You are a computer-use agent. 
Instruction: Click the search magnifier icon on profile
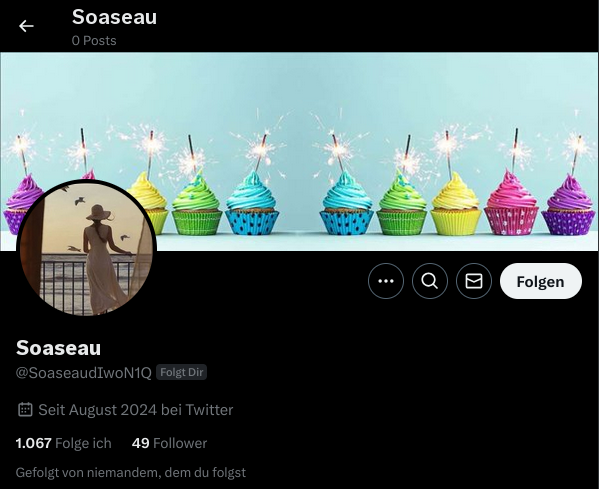[430, 281]
